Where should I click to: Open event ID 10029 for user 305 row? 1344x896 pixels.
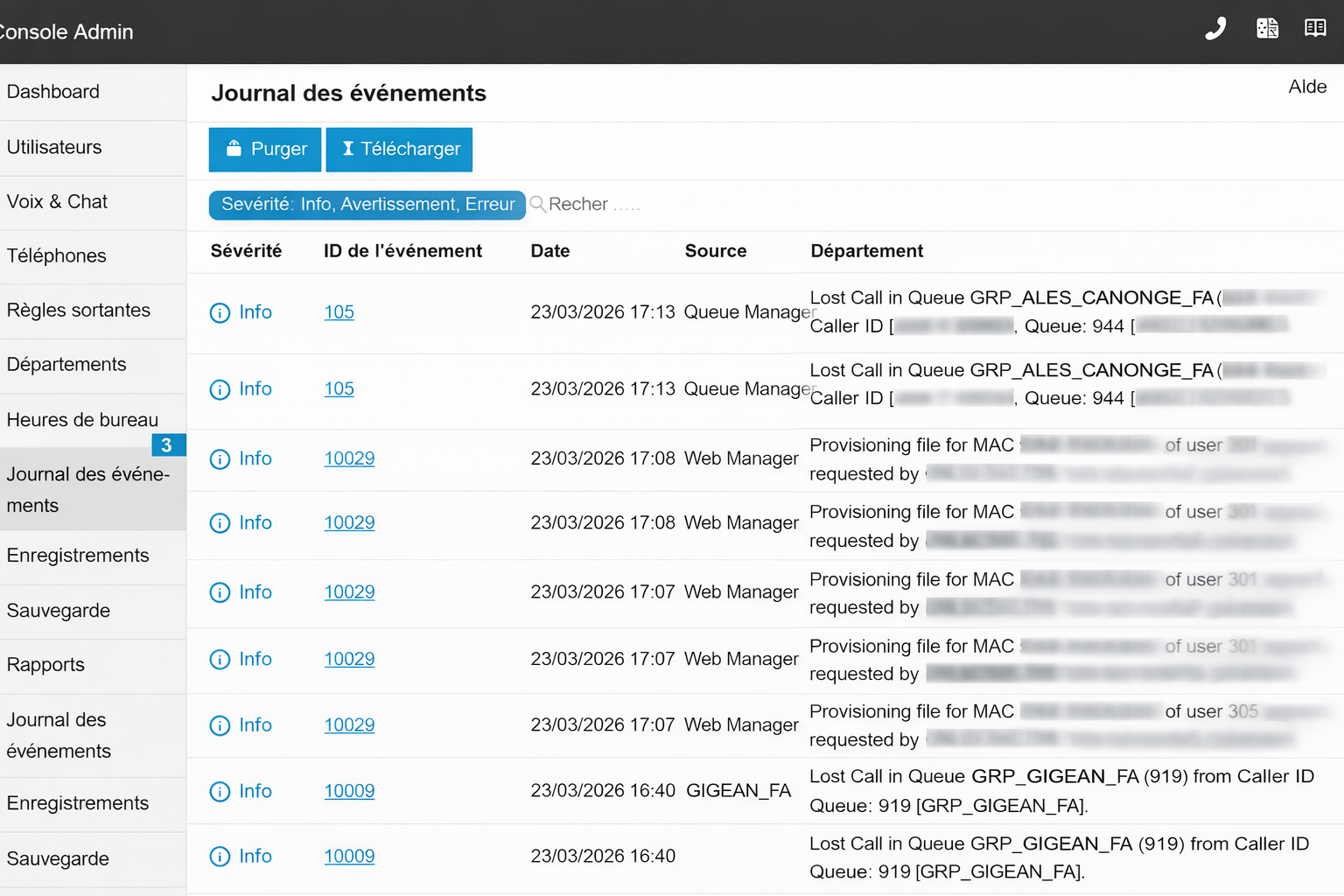[349, 725]
